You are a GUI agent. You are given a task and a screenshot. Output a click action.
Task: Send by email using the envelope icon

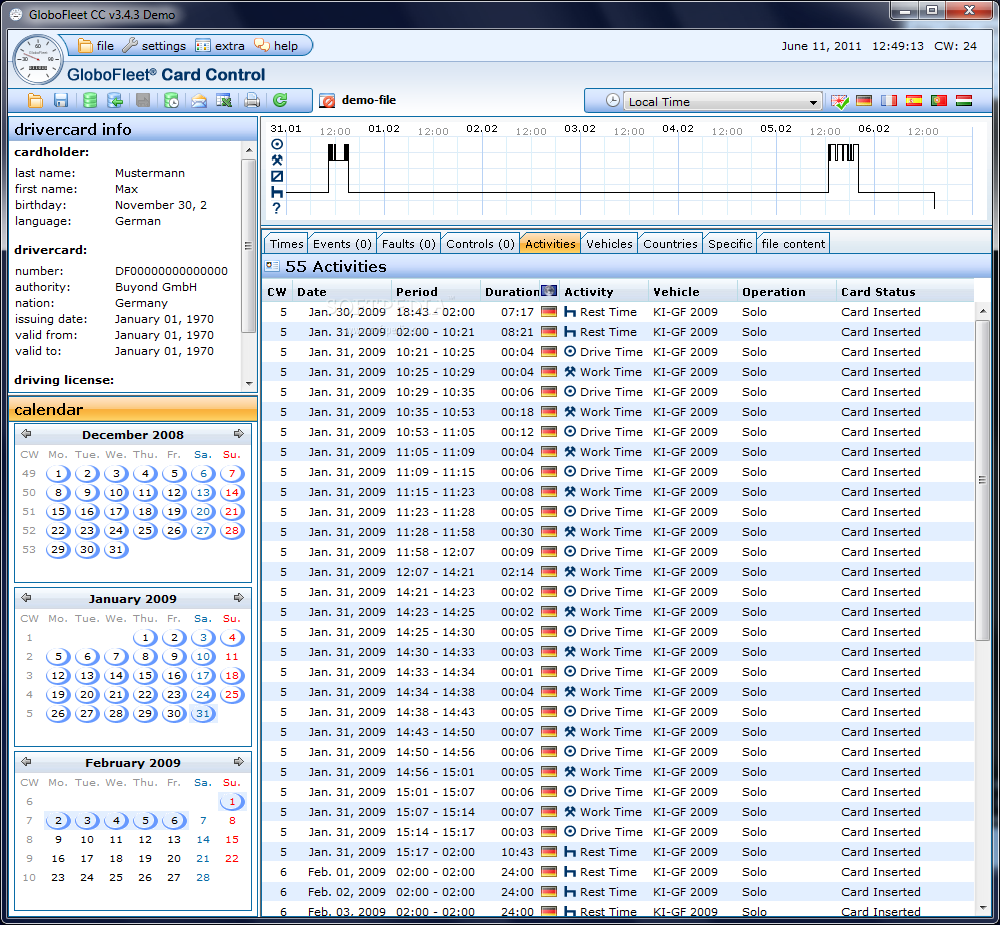coord(199,101)
